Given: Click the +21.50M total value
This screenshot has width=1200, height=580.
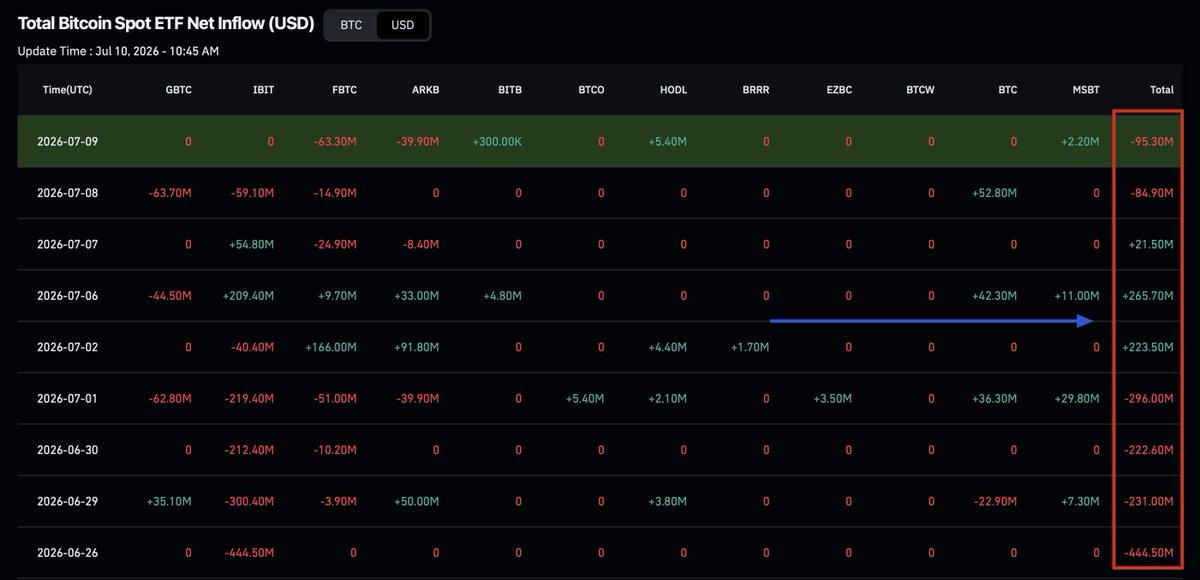Looking at the screenshot, I should 1152,245.
